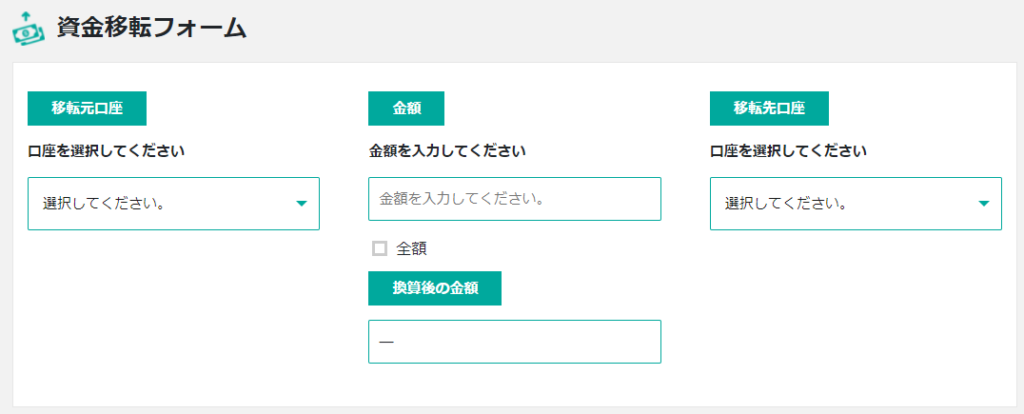Screen dimensions: 1024x414
Task: Click the 金額 green label
Action: [x=406, y=108]
